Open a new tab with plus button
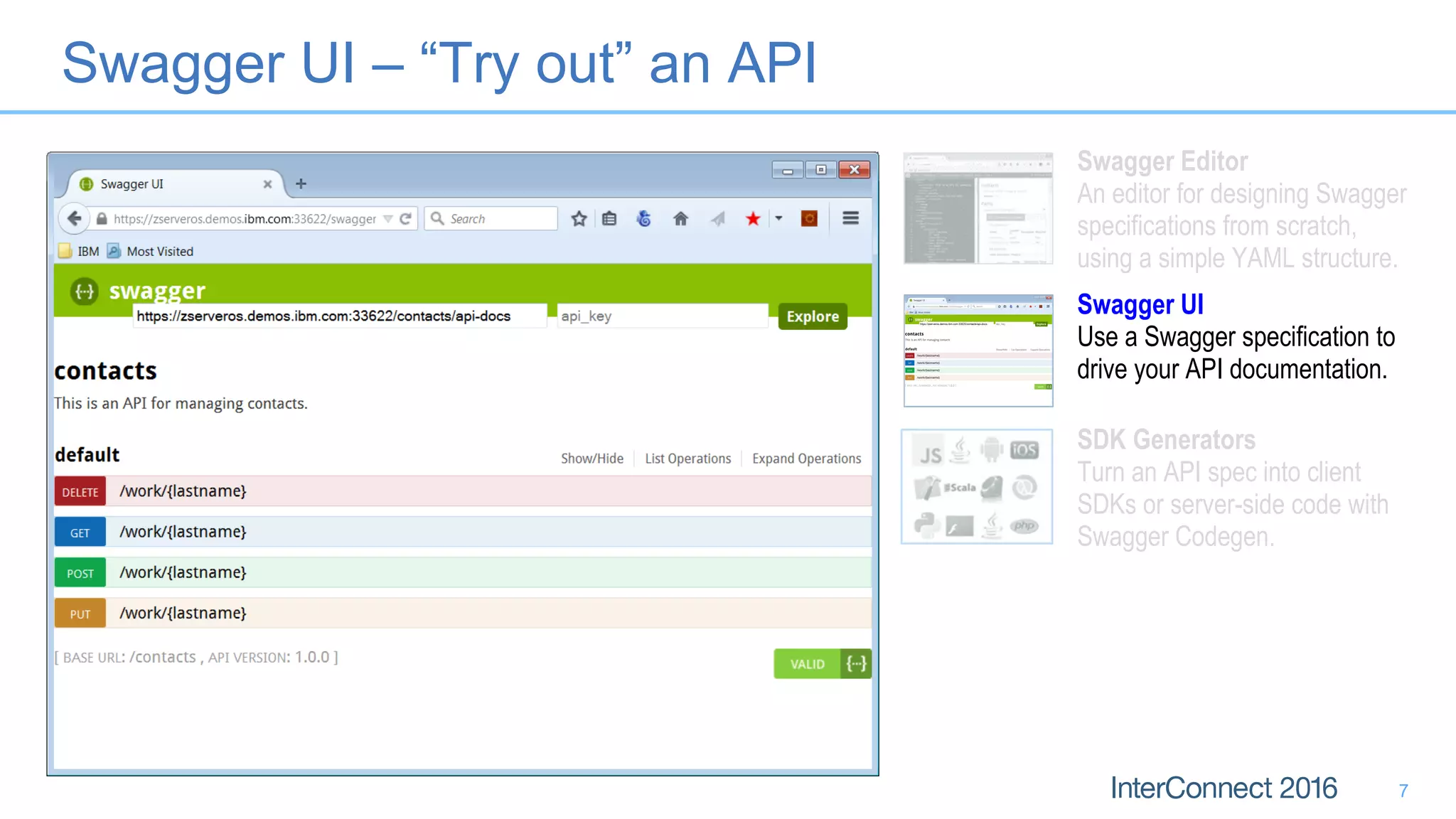1456x819 pixels. (301, 183)
